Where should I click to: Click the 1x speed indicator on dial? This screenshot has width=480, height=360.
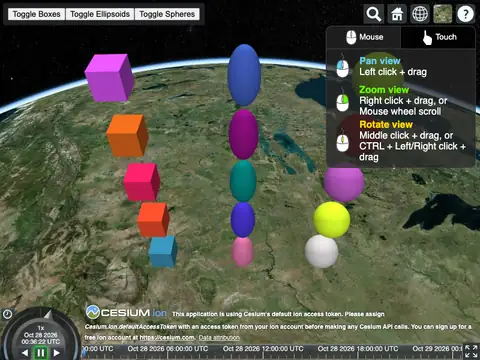[41, 328]
